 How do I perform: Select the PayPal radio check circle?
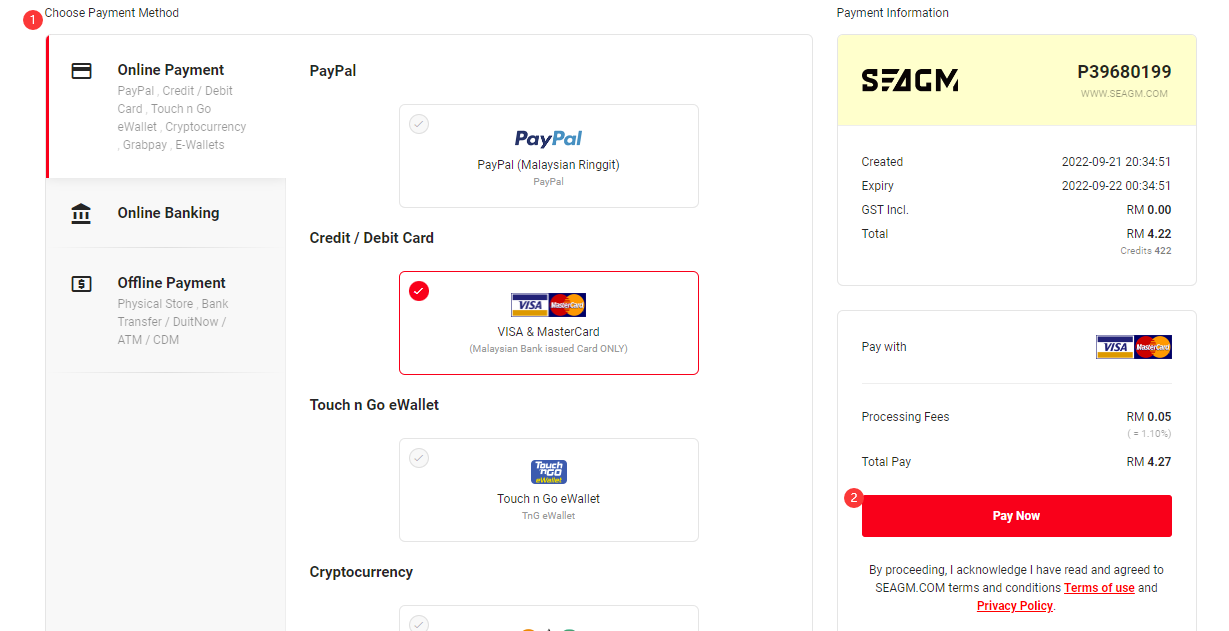[x=419, y=124]
